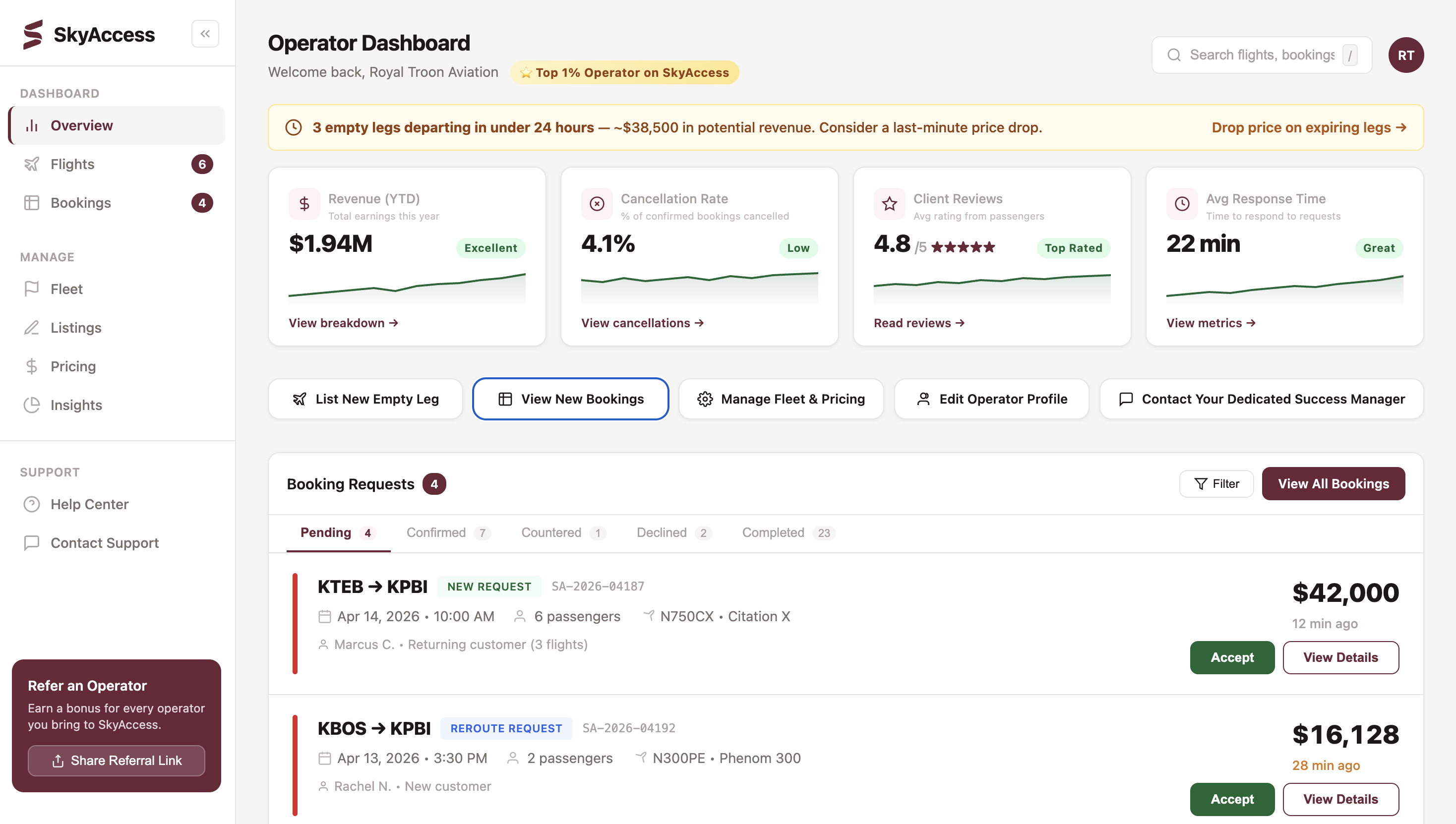This screenshot has width=1456, height=824.
Task: View details of the KBOS to KPBI request
Action: [x=1340, y=799]
